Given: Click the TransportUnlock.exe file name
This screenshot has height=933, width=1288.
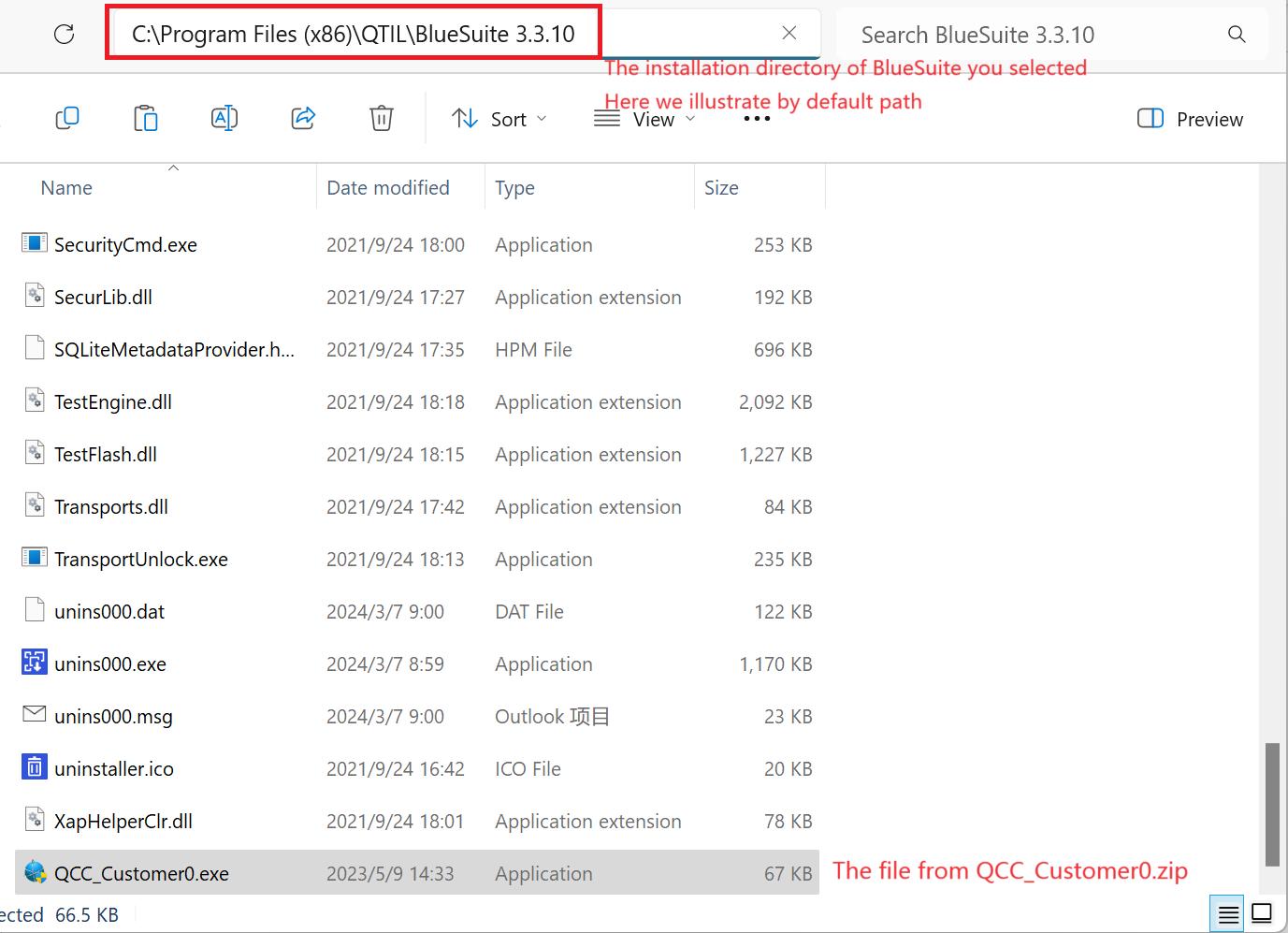Looking at the screenshot, I should [x=141, y=560].
